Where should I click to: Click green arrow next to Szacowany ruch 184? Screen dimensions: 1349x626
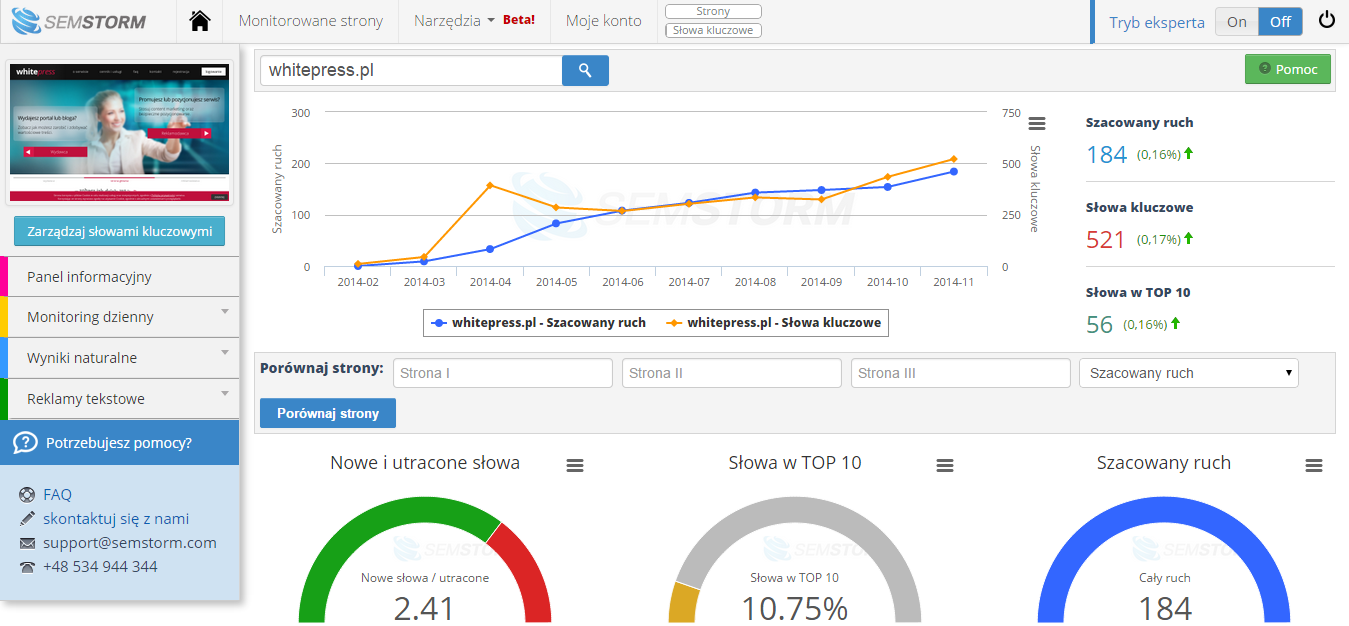[1189, 154]
